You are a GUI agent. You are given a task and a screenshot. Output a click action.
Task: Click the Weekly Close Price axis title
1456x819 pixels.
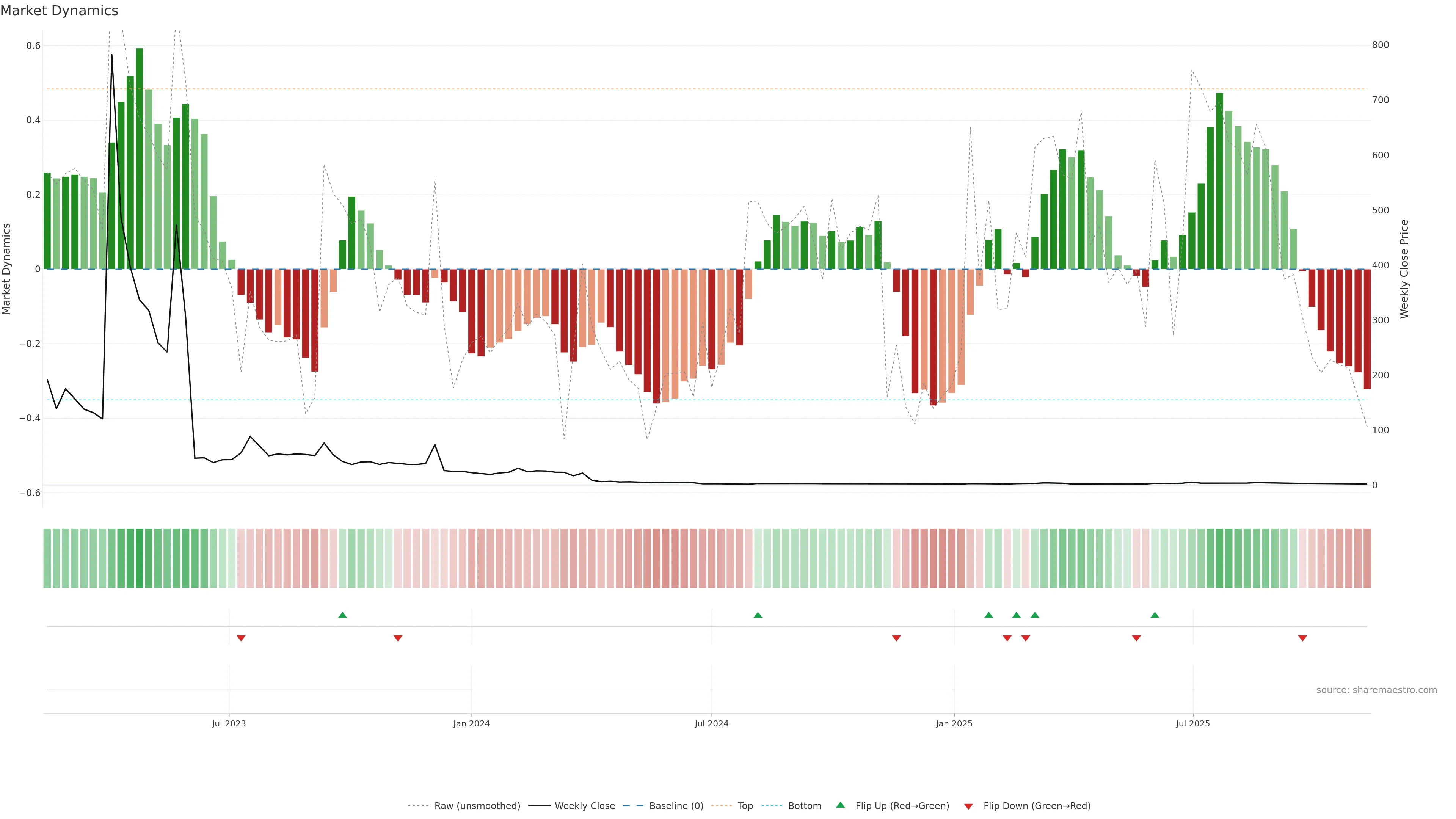(x=1404, y=269)
